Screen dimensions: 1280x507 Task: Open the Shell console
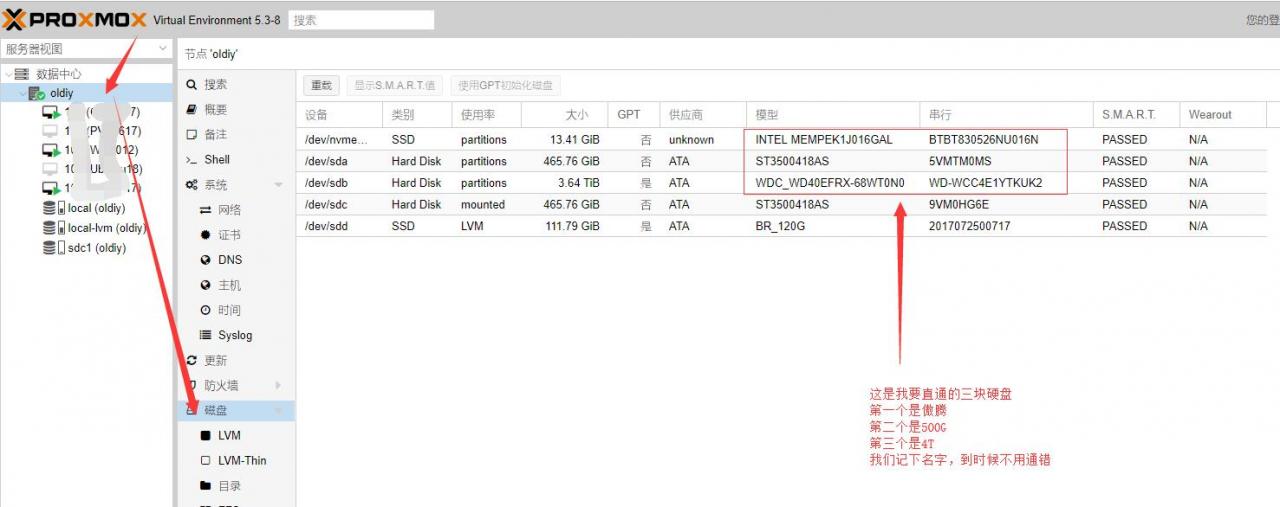(217, 160)
